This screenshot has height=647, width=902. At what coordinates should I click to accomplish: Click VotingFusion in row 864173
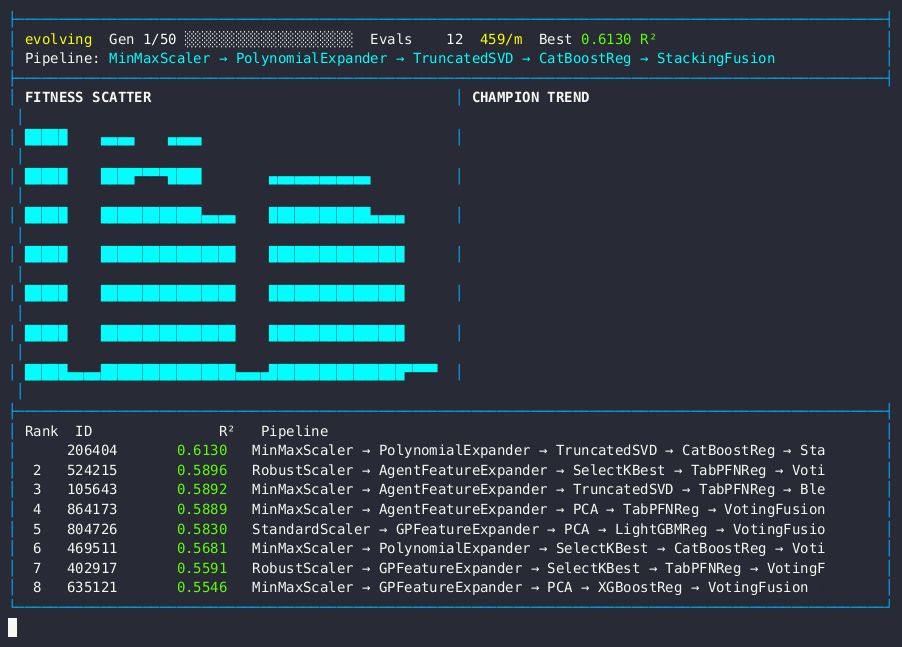point(774,510)
